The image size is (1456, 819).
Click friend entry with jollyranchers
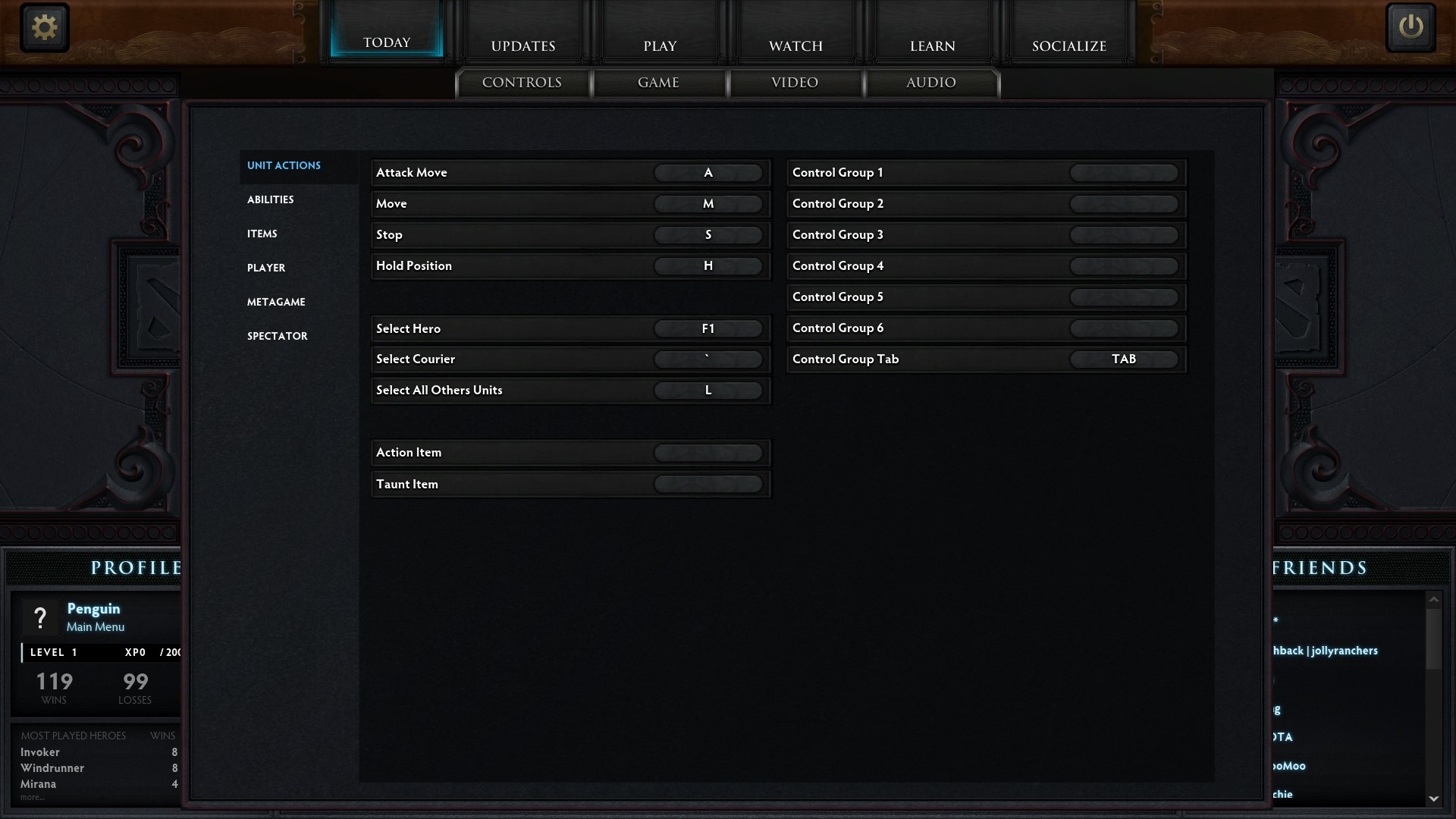point(1326,651)
